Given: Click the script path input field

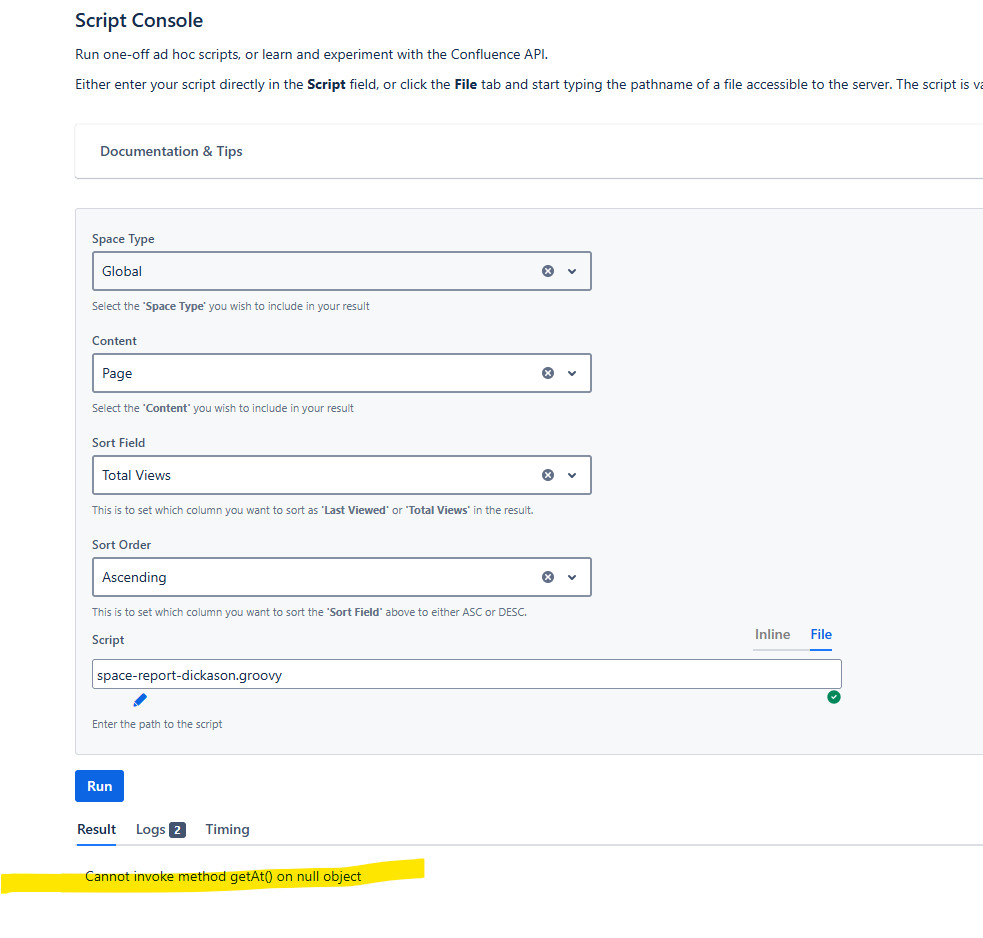Looking at the screenshot, I should (466, 674).
